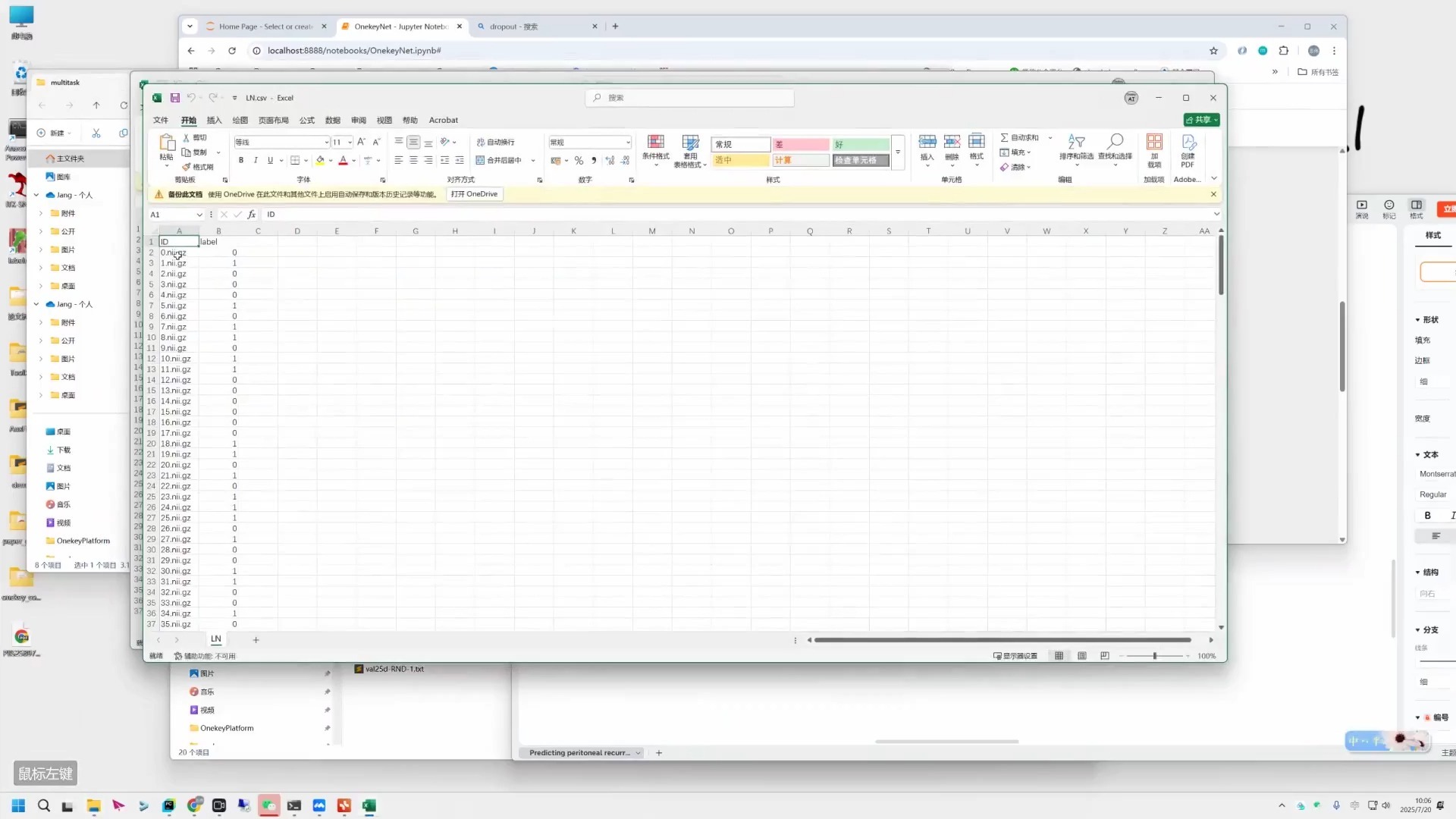Click Merge and Center (合并后居中) button

click(x=500, y=161)
